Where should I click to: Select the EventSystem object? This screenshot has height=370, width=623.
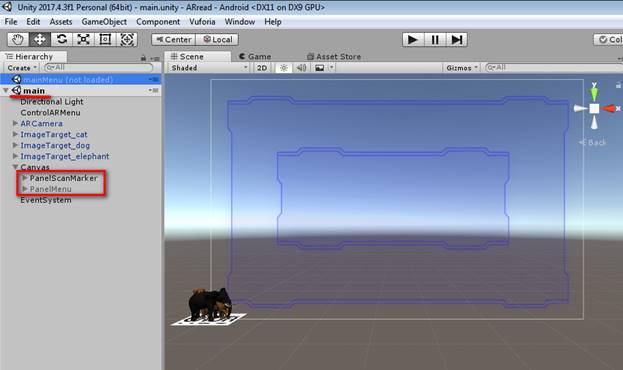coord(46,200)
